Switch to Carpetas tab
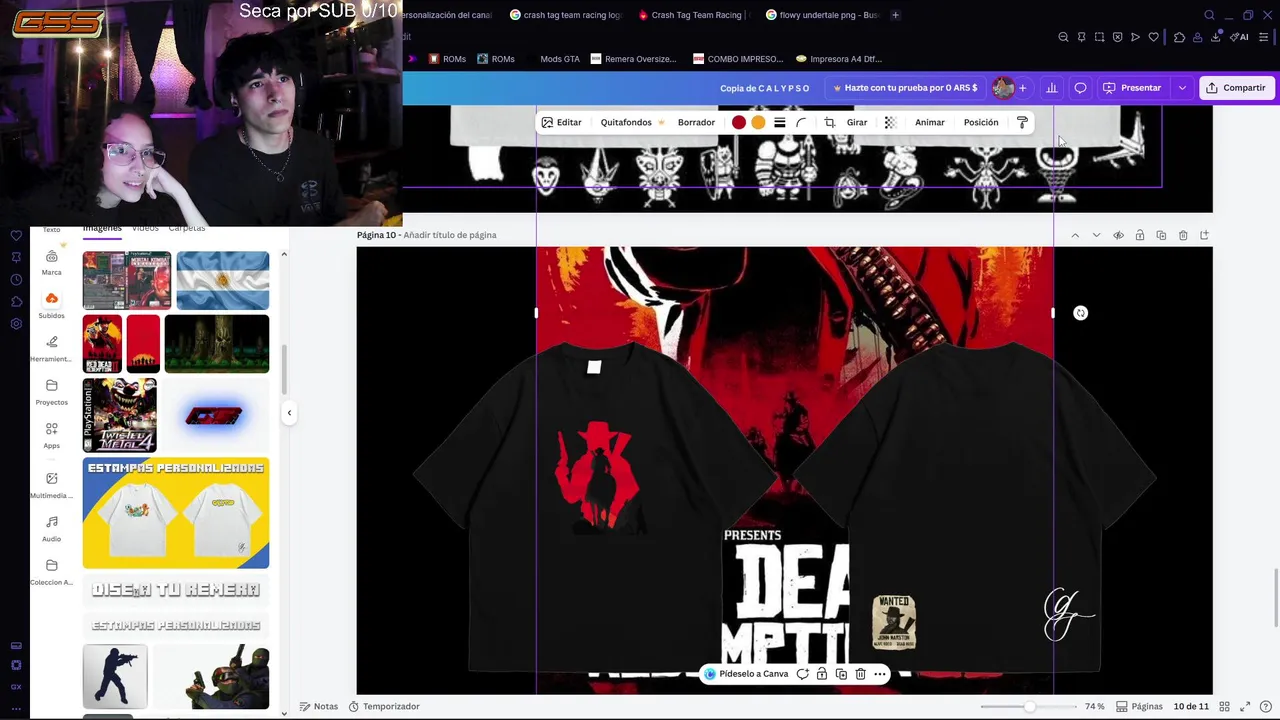Image resolution: width=1280 pixels, height=720 pixels. tap(187, 229)
